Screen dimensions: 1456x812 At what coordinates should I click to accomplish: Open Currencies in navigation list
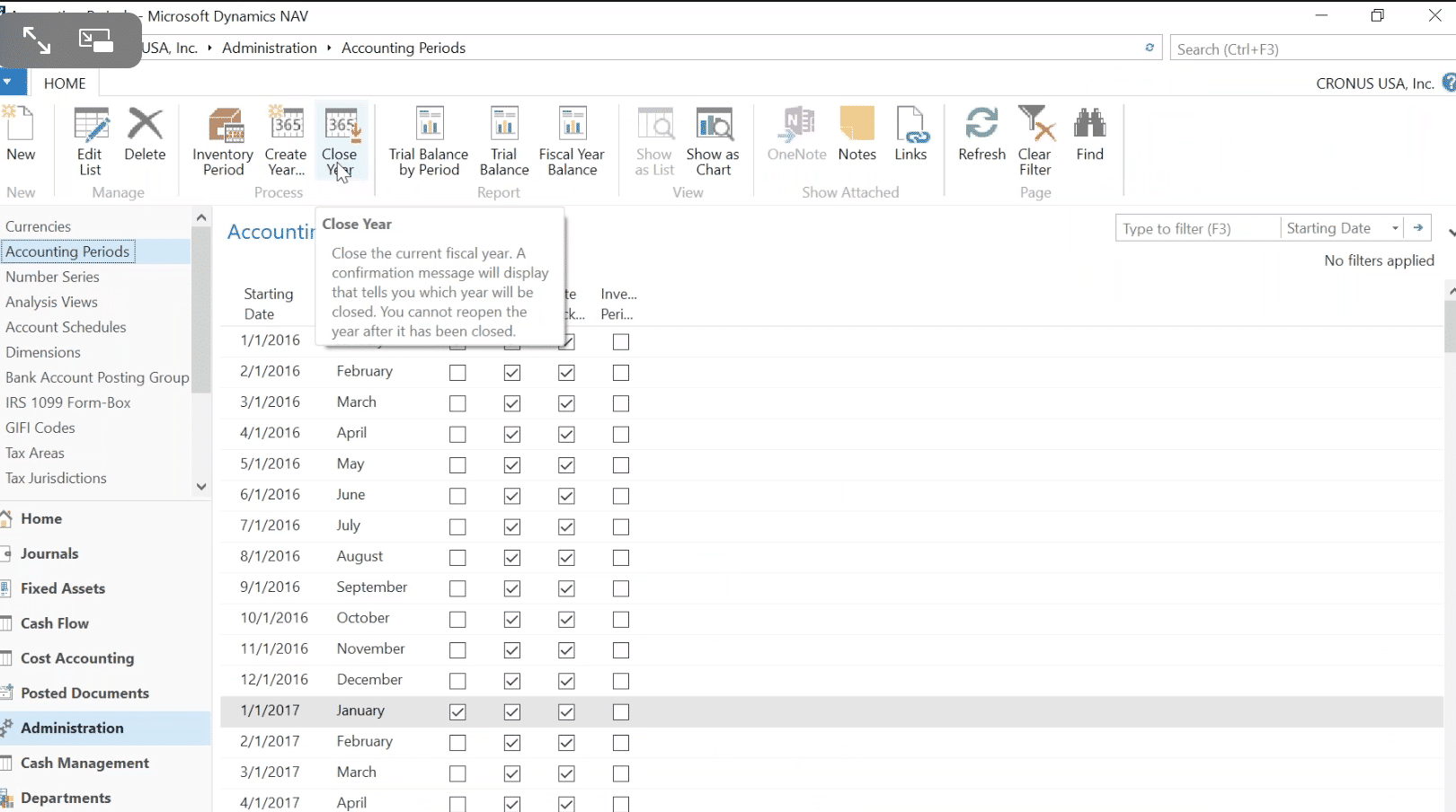(x=38, y=226)
